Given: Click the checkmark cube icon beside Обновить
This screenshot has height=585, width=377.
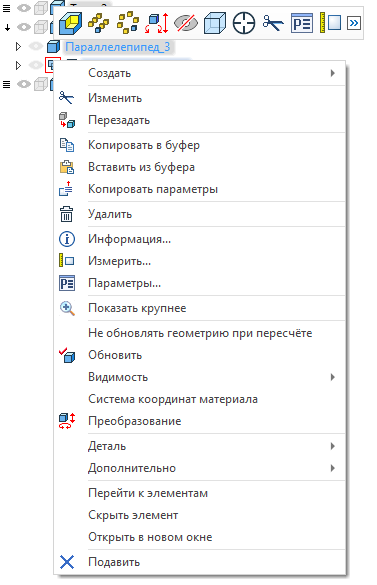Looking at the screenshot, I should point(67,355).
